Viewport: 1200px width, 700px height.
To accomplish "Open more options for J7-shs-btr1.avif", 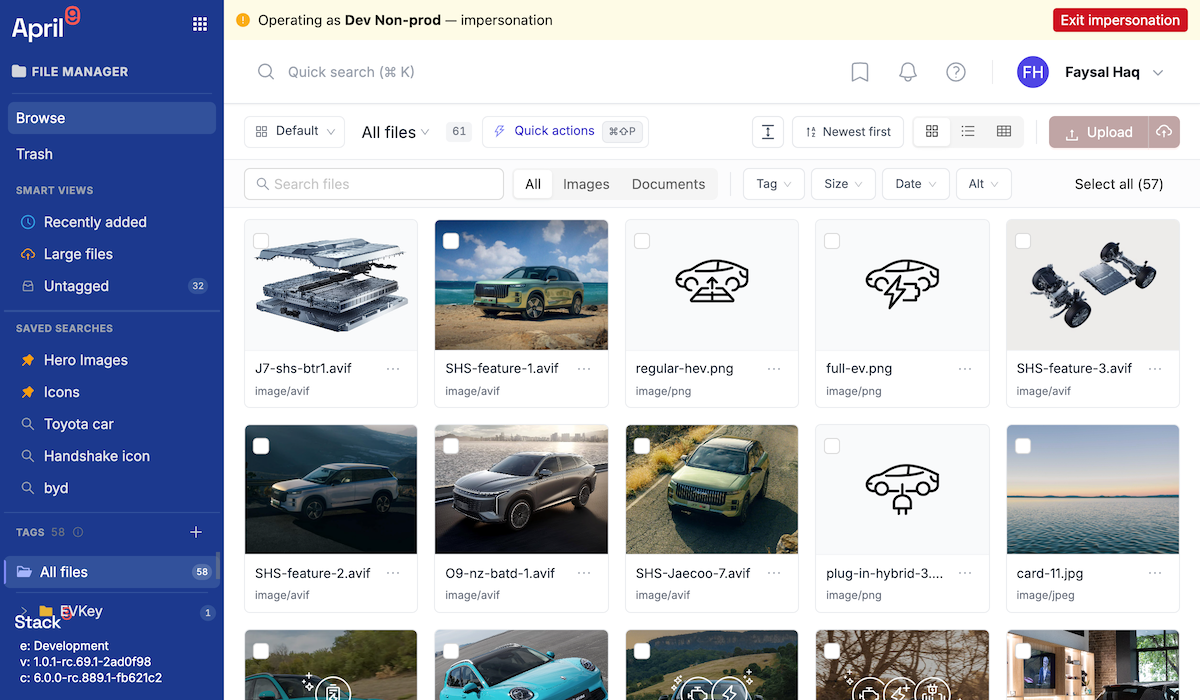I will tap(393, 369).
